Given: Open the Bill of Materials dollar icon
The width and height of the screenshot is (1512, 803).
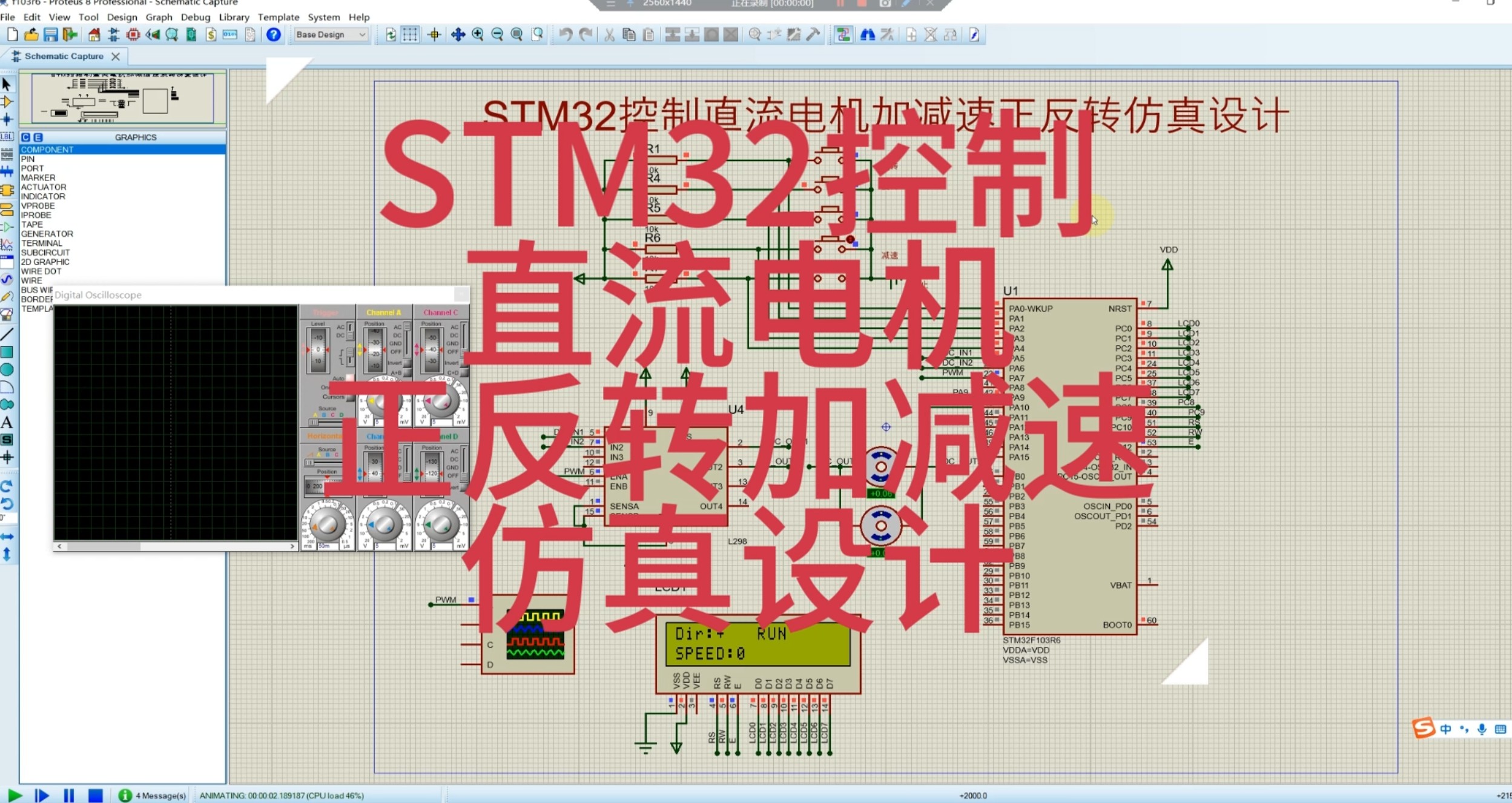Looking at the screenshot, I should pos(211,35).
